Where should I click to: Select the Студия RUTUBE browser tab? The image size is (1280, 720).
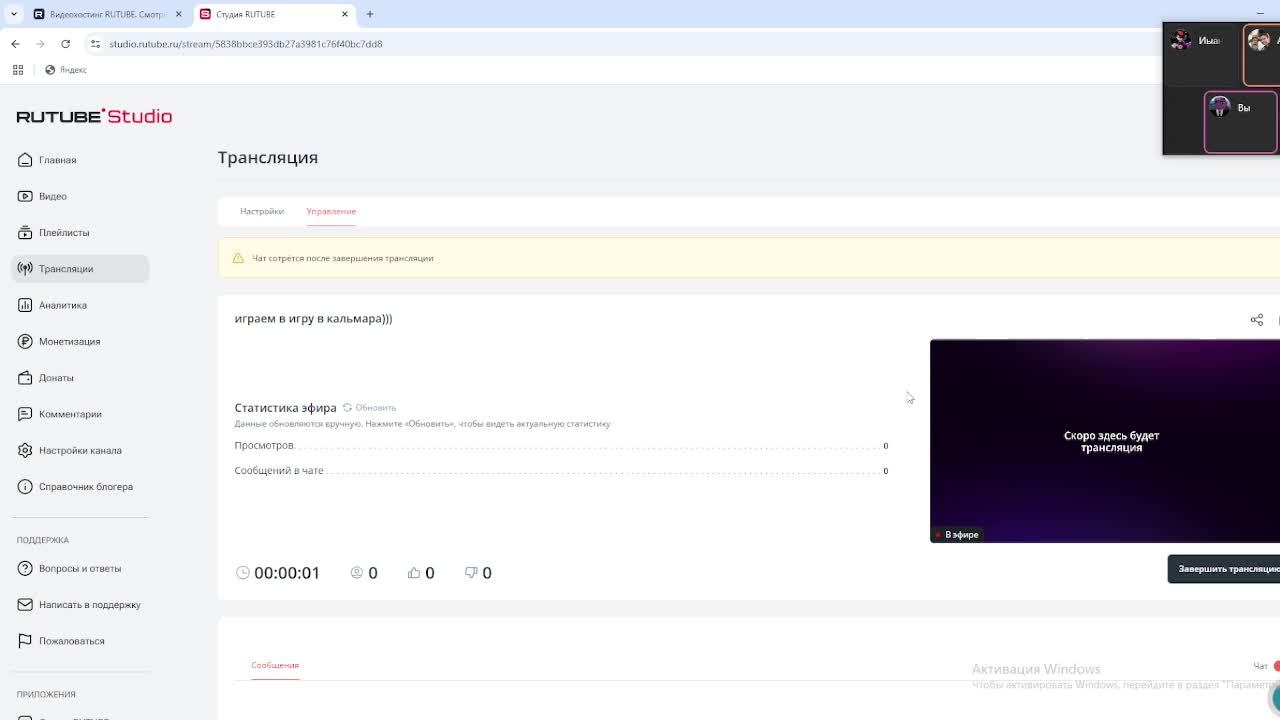(274, 14)
